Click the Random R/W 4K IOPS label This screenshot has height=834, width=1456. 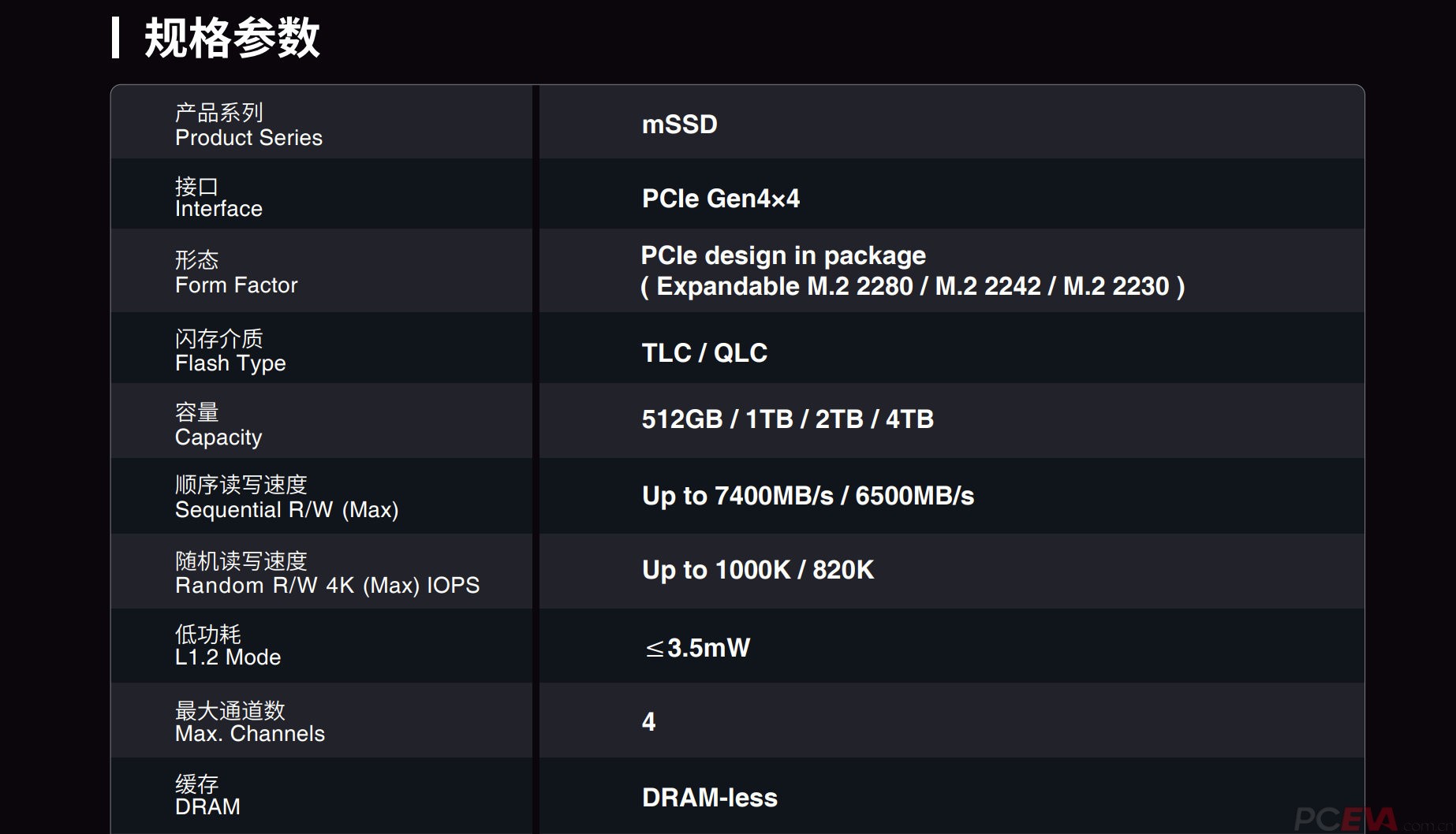pyautogui.click(x=327, y=573)
